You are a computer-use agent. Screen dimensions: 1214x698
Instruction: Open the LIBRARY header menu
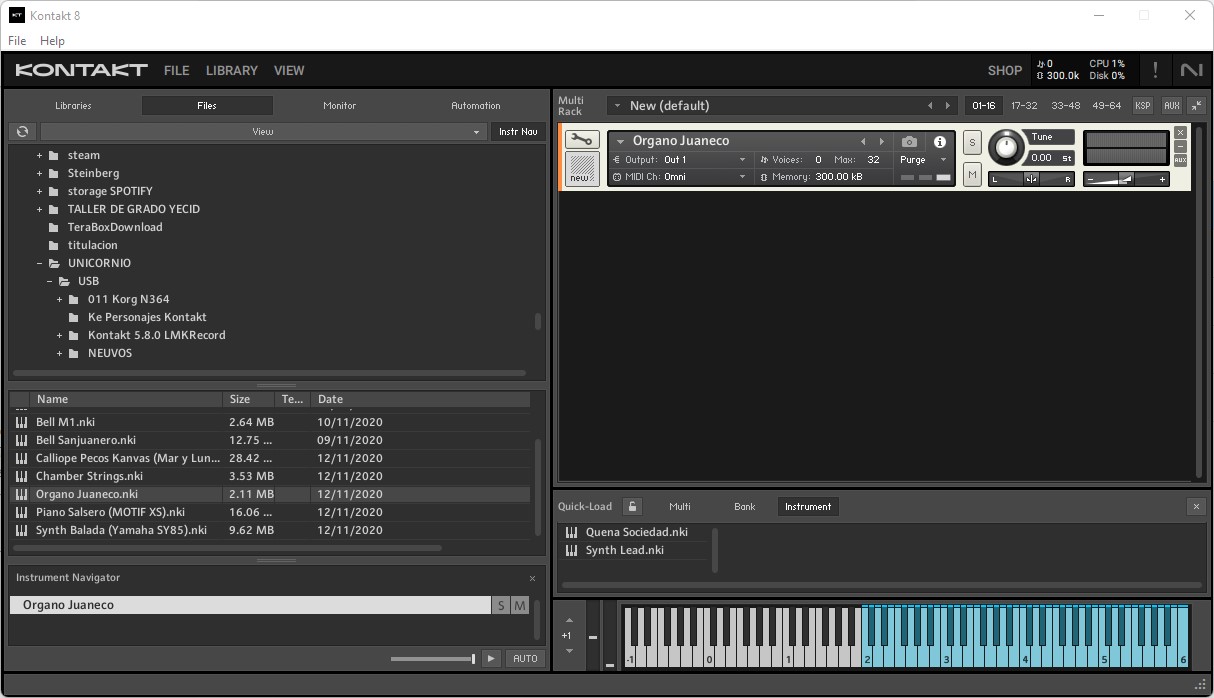point(232,70)
